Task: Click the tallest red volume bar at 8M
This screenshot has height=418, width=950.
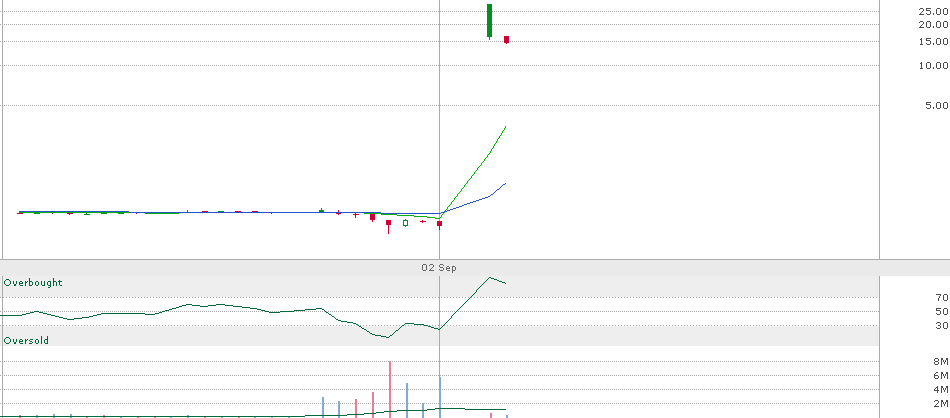Action: 390,389
